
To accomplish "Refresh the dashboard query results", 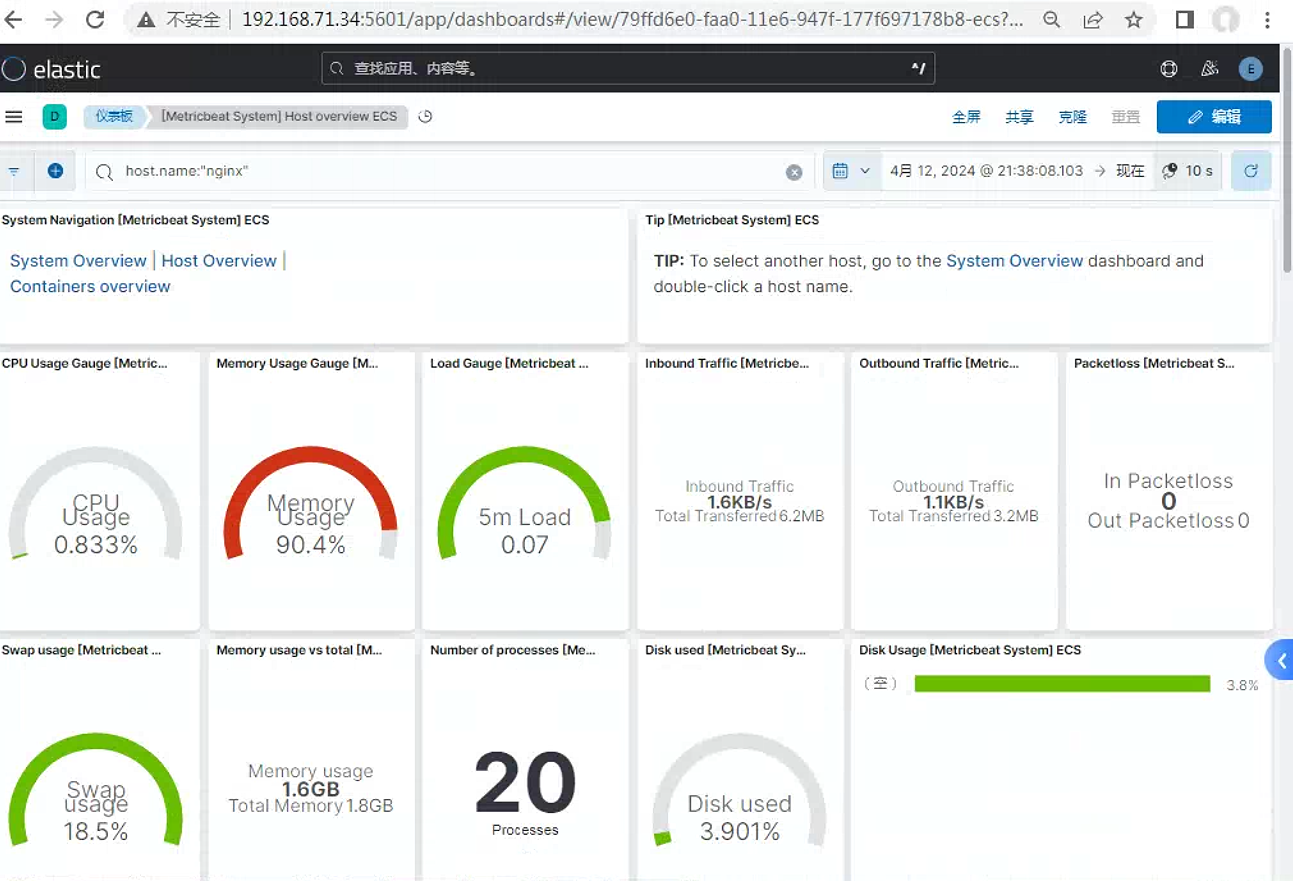I will point(1251,171).
